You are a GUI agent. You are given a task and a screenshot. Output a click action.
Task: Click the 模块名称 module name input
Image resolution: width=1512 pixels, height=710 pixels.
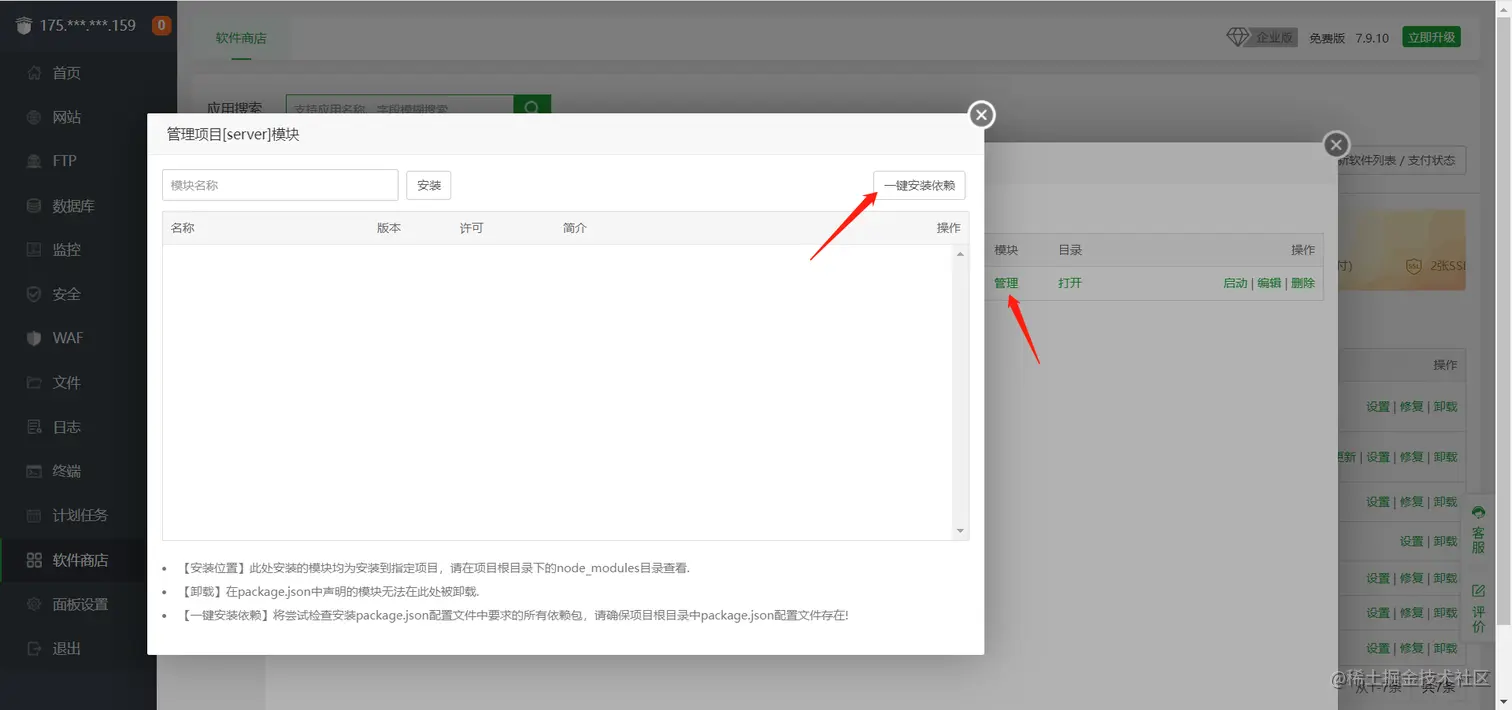click(280, 185)
